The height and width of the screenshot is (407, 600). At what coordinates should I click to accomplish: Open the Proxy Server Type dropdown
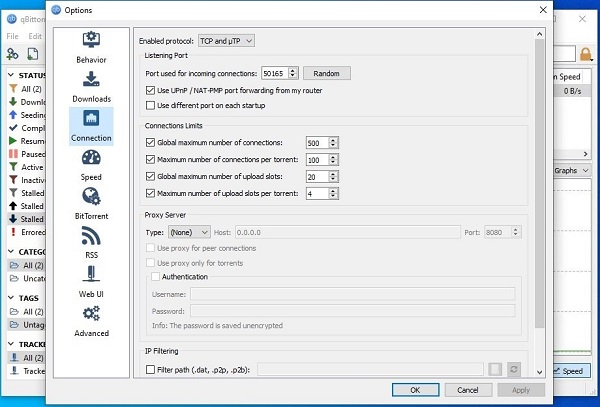coord(189,232)
